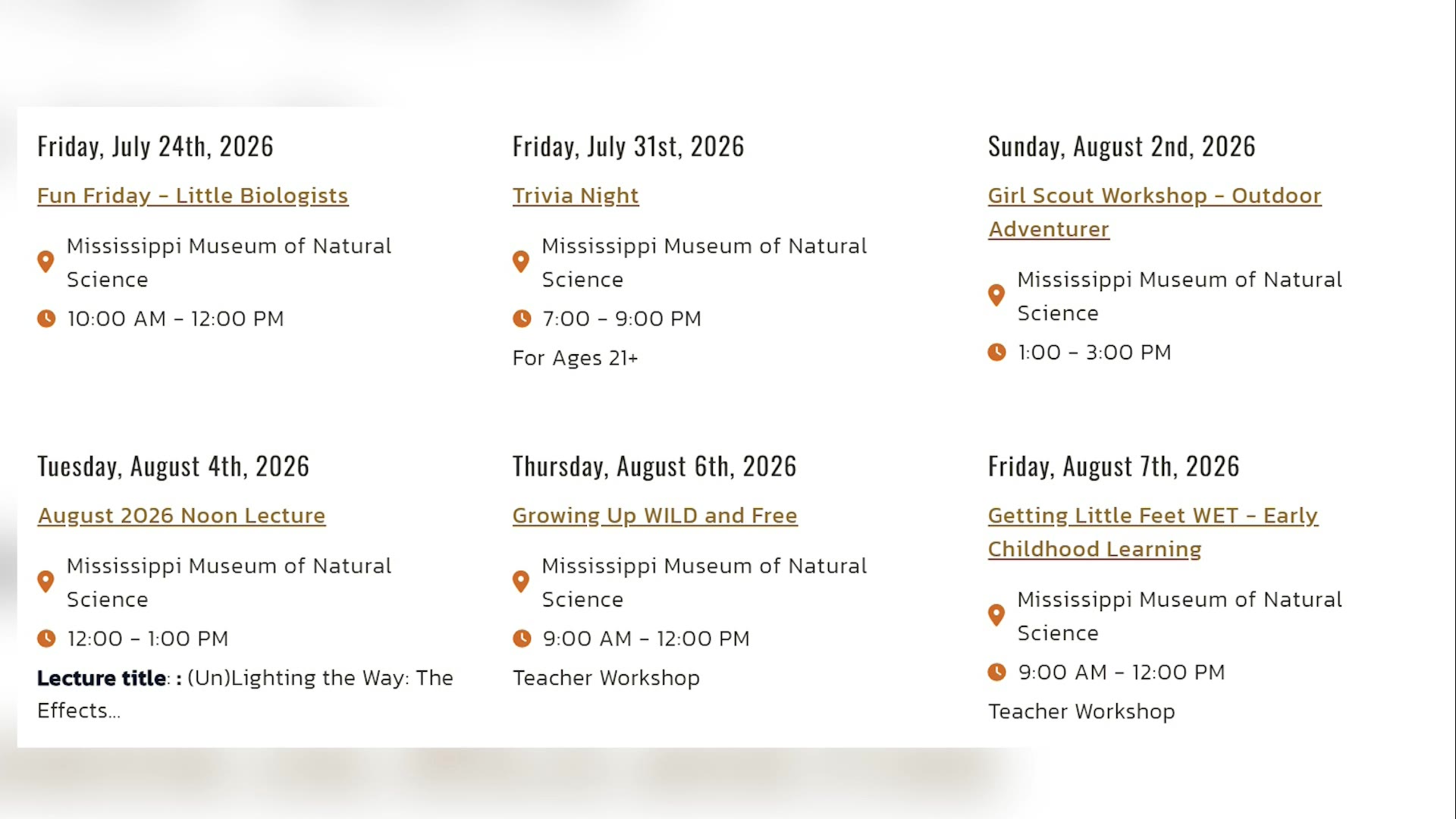Image resolution: width=1456 pixels, height=819 pixels.
Task: Open Growing Up WILD and Free link
Action: (655, 516)
